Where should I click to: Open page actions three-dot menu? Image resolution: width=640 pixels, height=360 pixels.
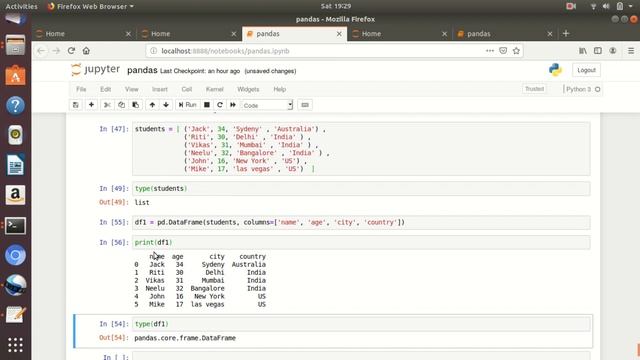pos(489,51)
